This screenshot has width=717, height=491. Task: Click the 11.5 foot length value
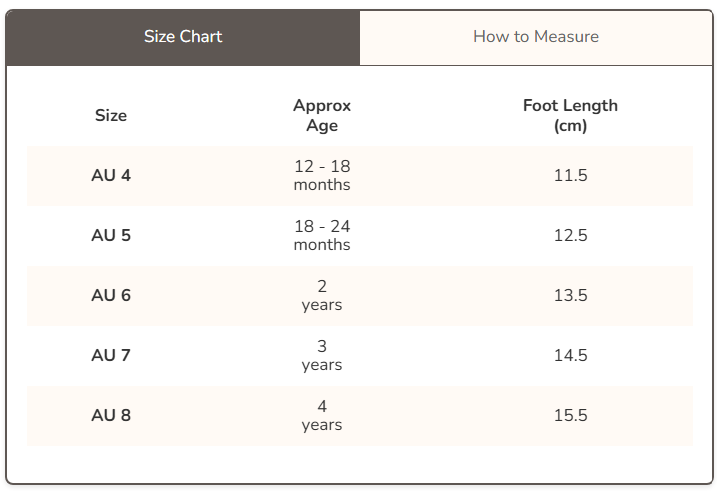pyautogui.click(x=570, y=176)
